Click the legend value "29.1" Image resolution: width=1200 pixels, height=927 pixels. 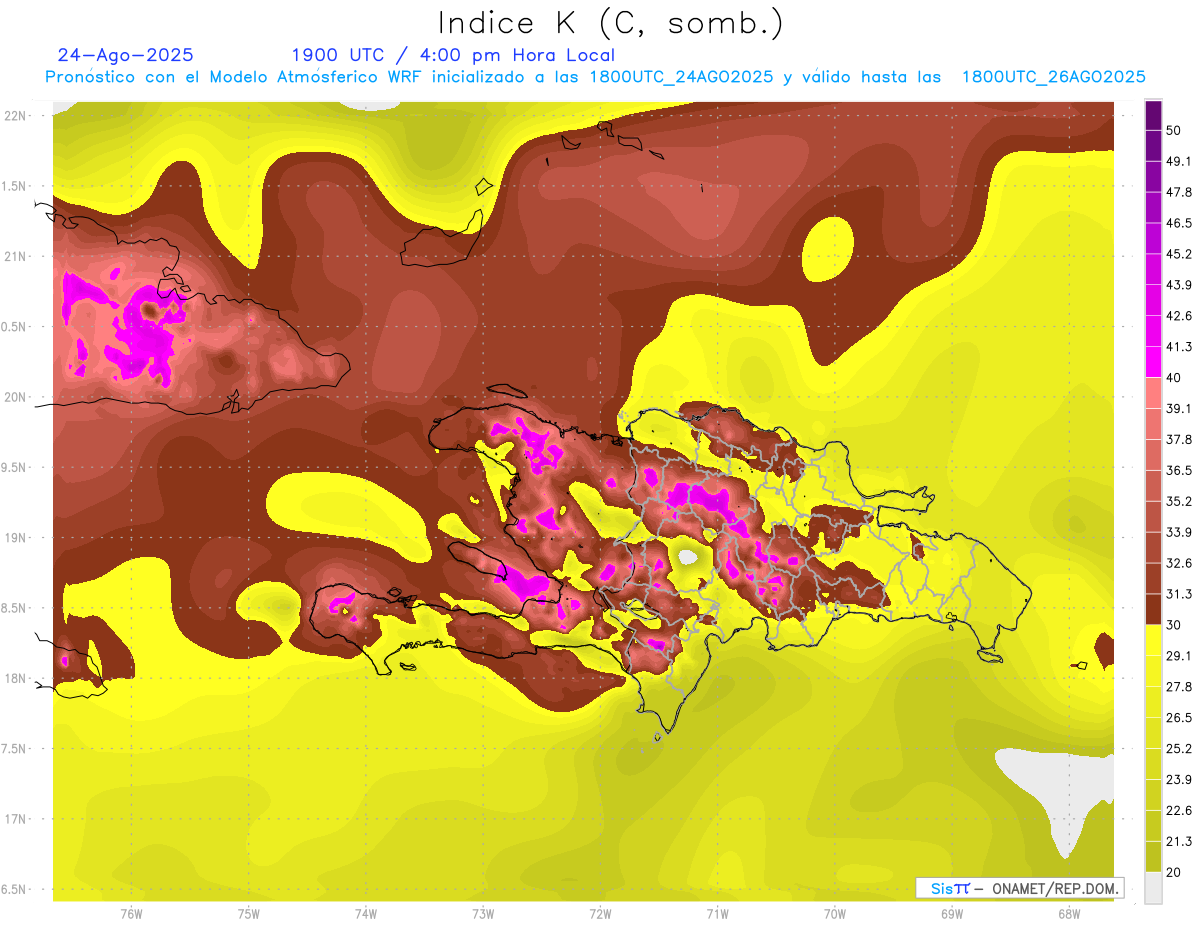(1179, 656)
